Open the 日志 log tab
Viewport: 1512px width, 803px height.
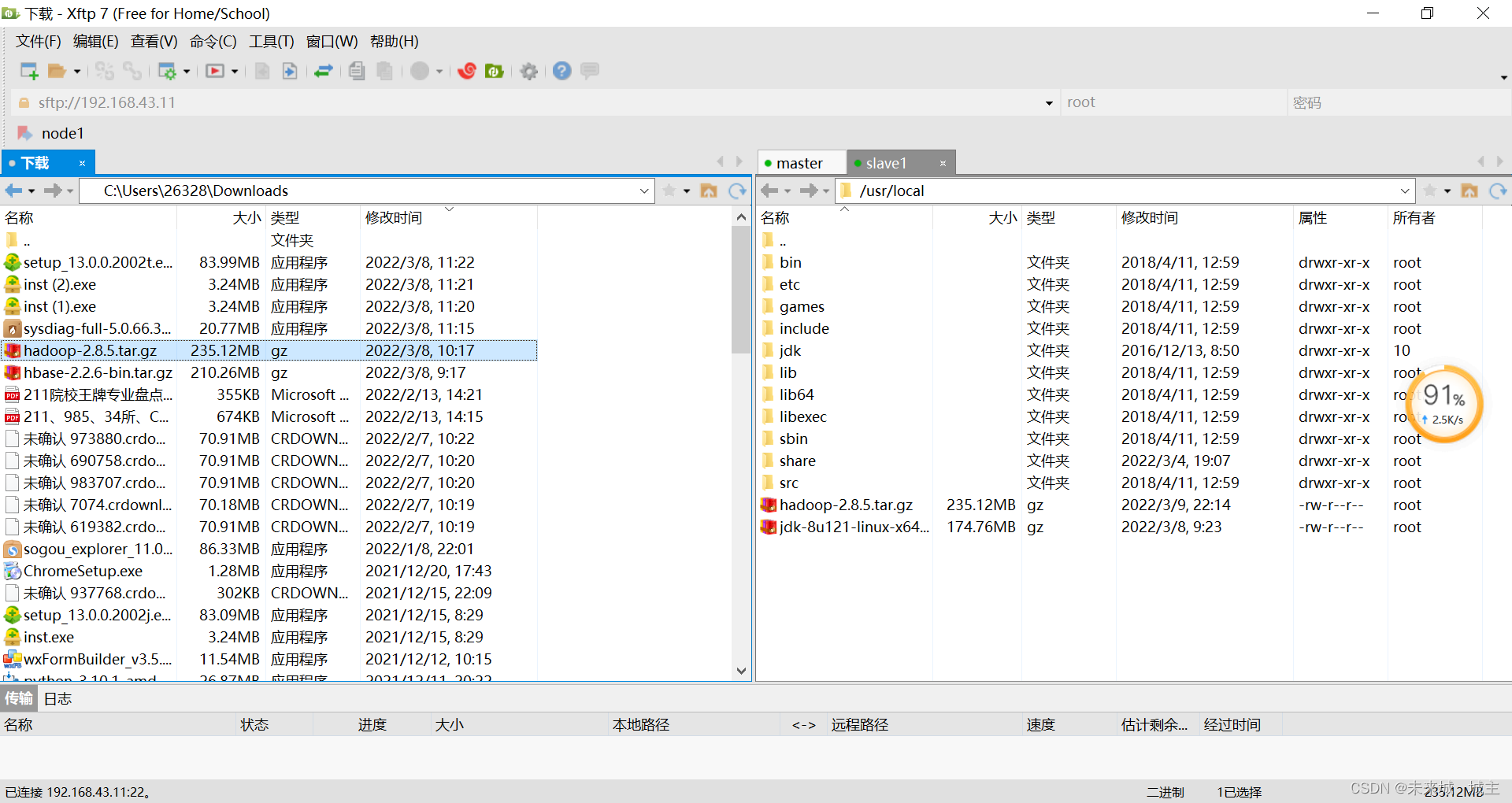pos(57,698)
